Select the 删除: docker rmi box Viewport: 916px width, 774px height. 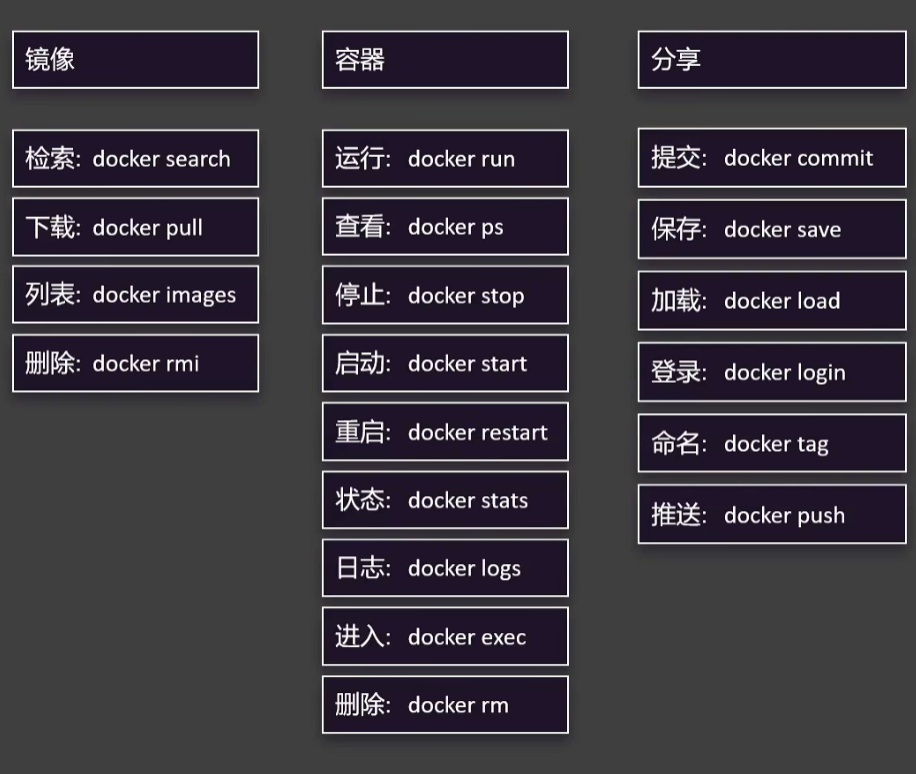coord(136,363)
